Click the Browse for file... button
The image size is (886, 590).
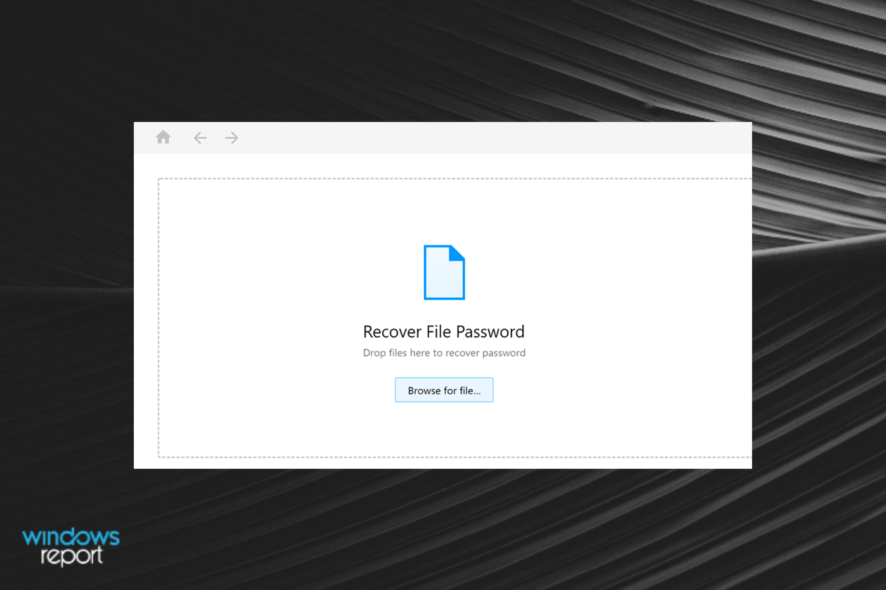click(x=444, y=390)
